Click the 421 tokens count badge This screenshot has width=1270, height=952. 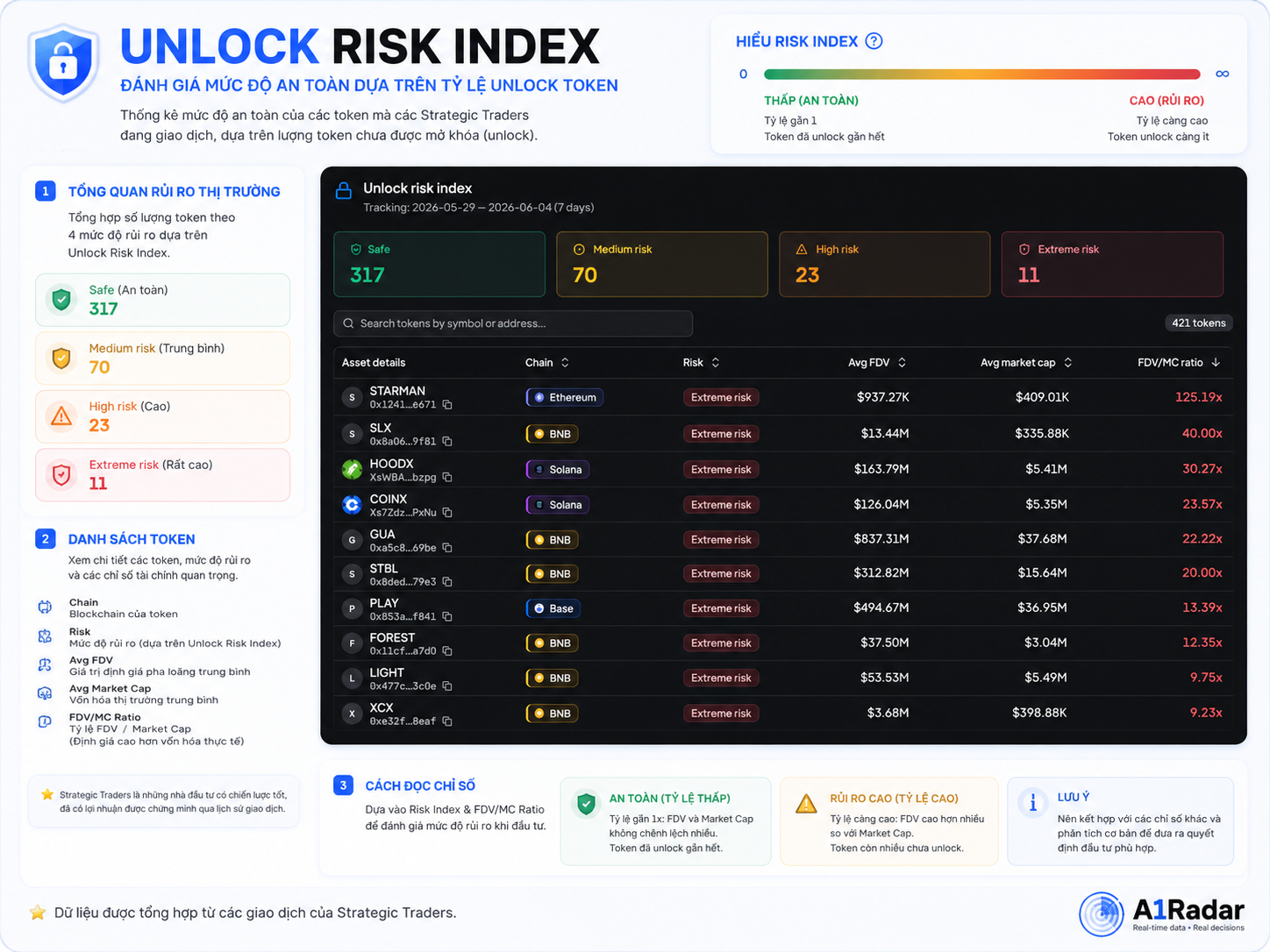tap(1199, 323)
